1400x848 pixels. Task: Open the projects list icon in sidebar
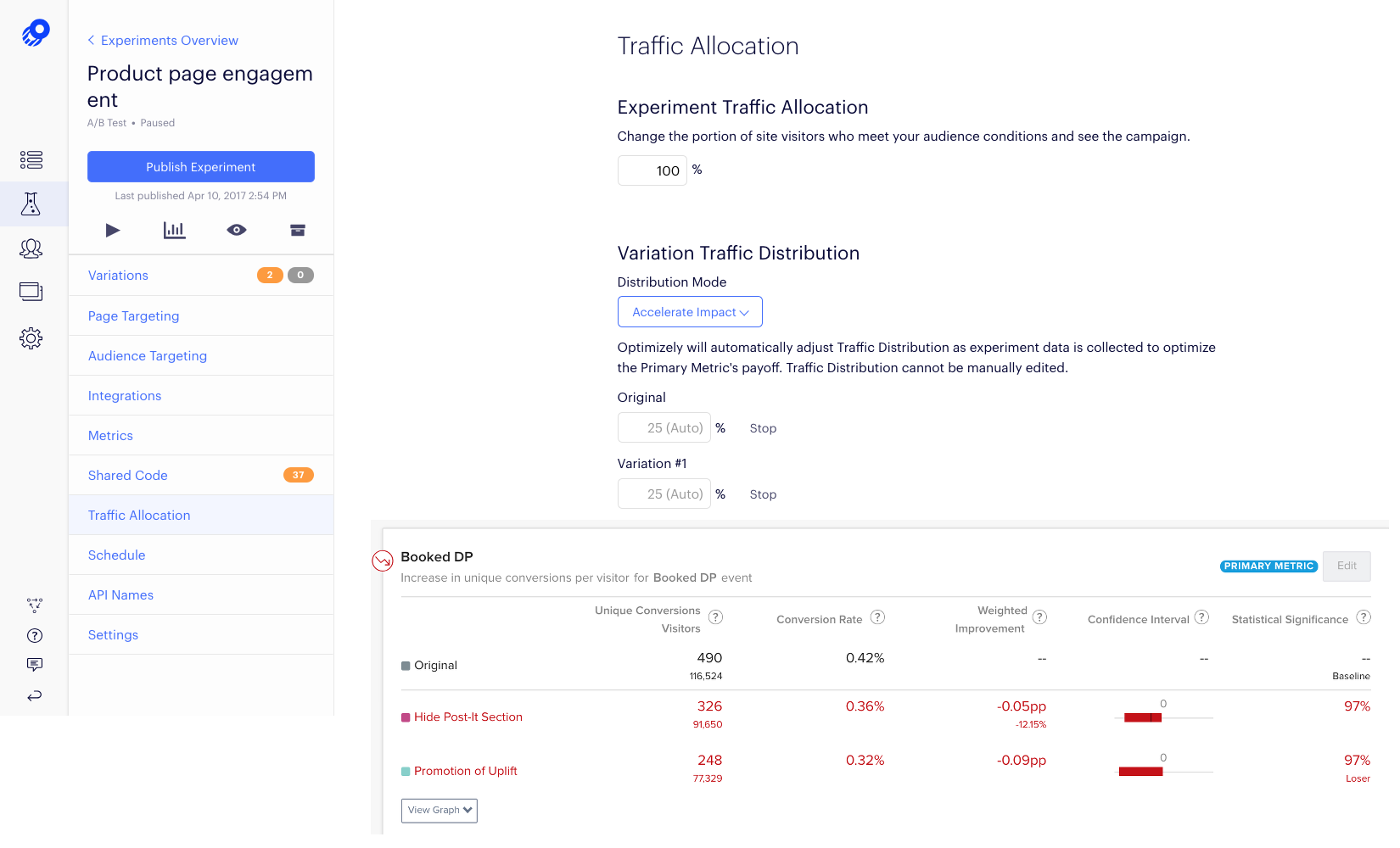[31, 159]
